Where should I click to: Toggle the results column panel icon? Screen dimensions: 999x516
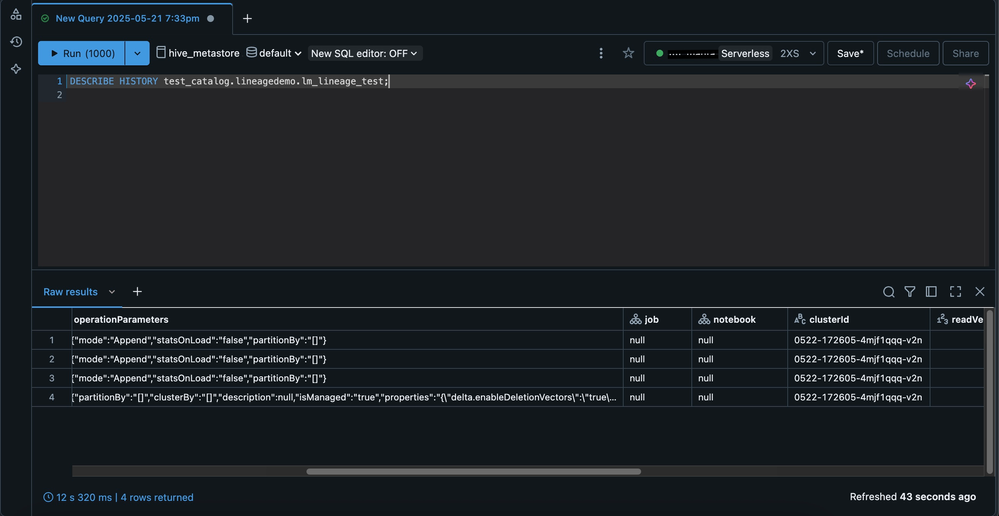click(x=931, y=292)
